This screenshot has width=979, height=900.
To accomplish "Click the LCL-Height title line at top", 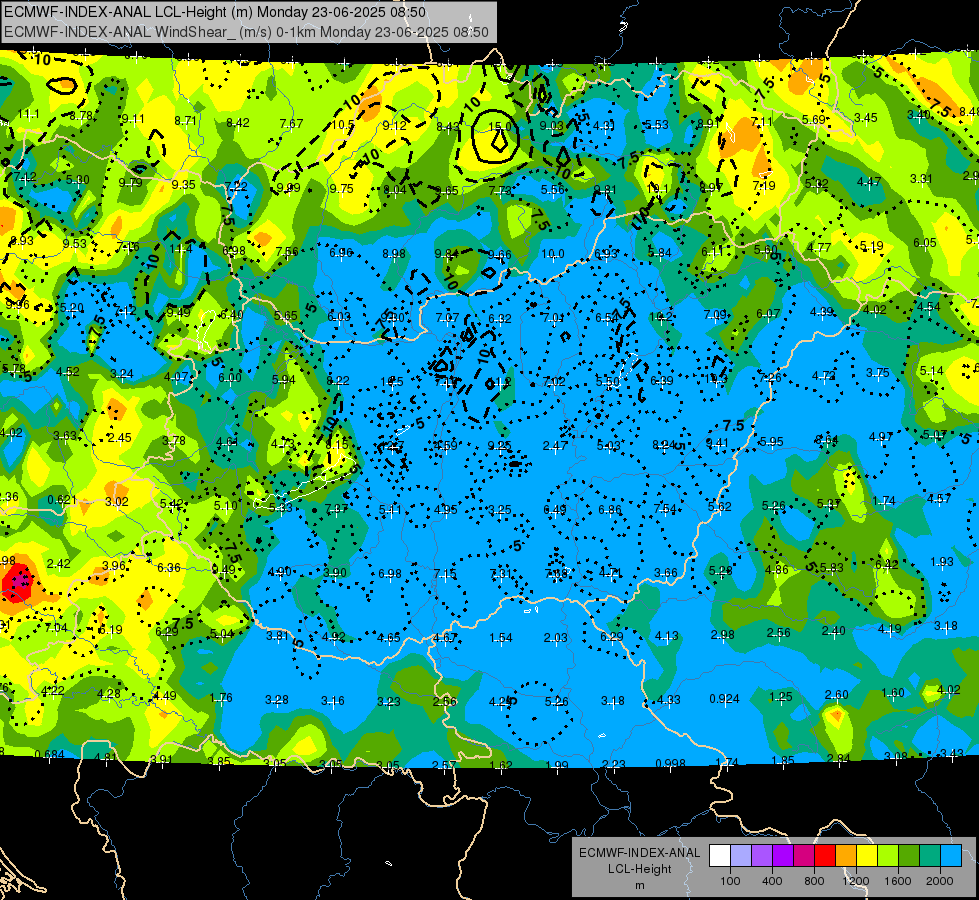I will [215, 12].
